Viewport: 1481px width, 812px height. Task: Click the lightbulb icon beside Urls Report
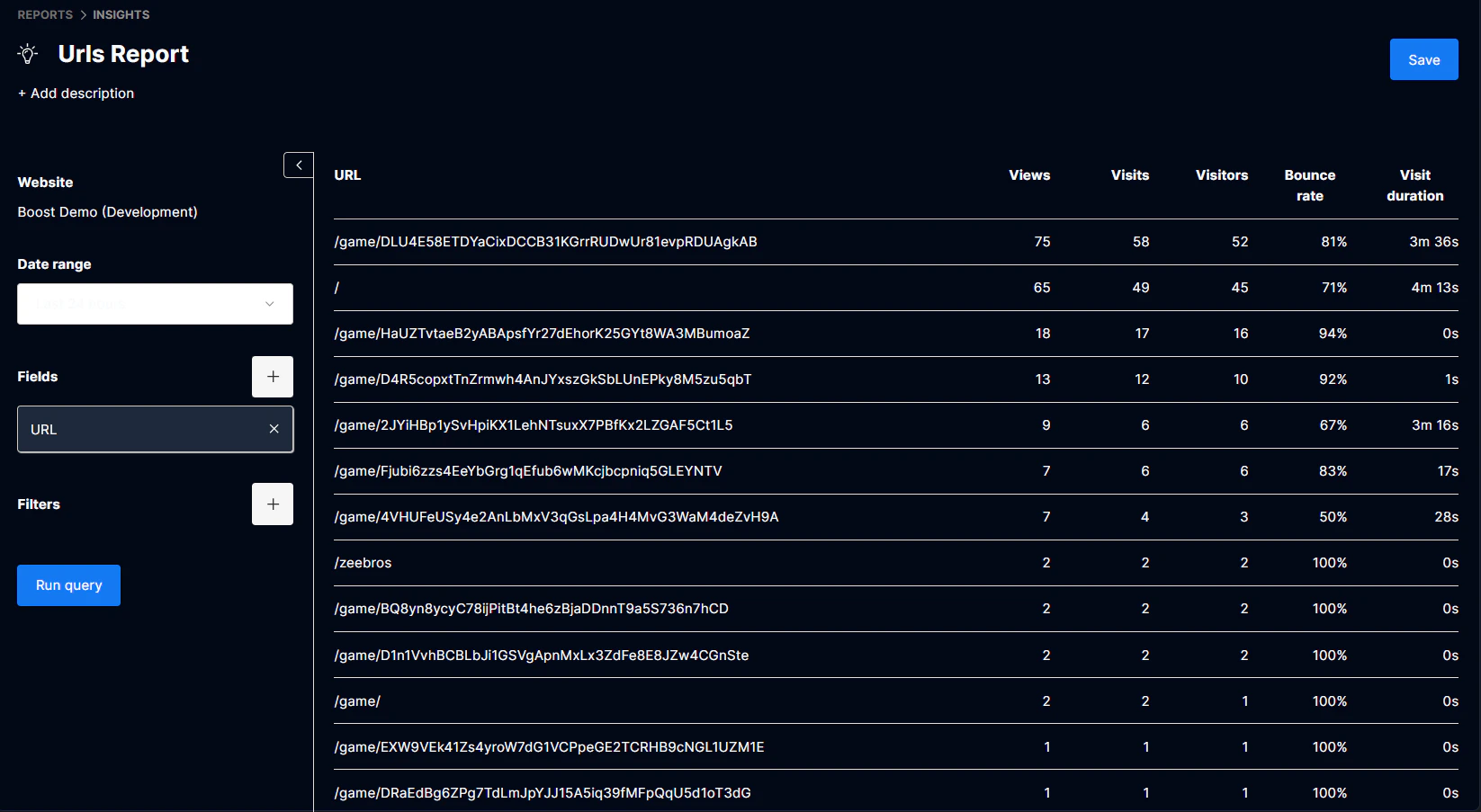(27, 54)
